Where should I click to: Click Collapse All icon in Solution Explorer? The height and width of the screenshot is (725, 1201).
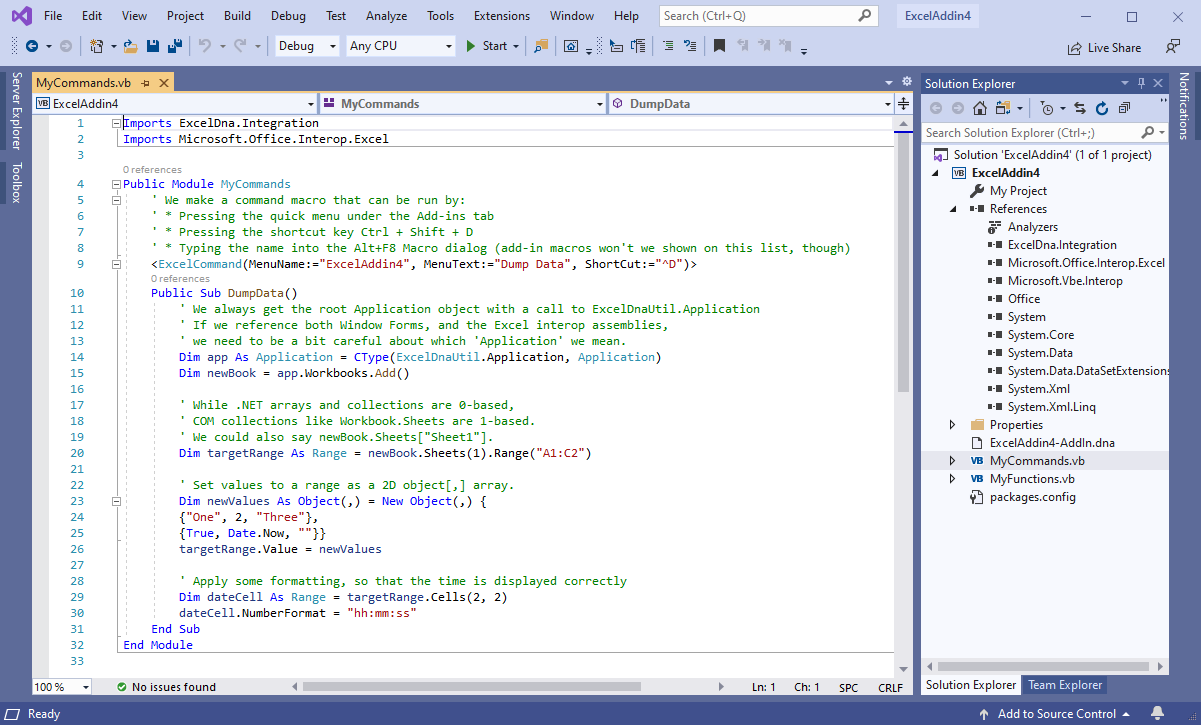(x=1124, y=108)
